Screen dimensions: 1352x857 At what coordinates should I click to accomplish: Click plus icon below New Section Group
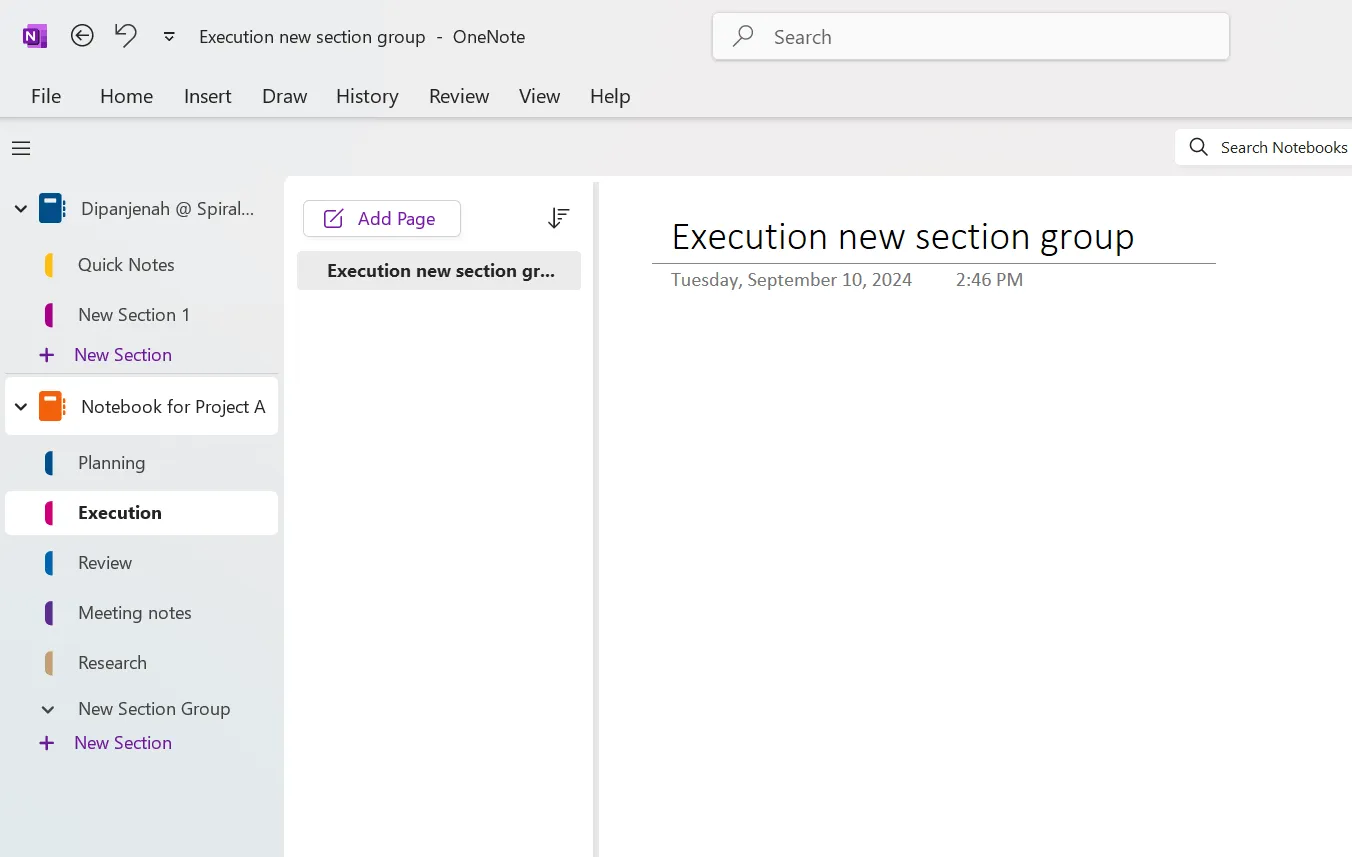(x=46, y=743)
